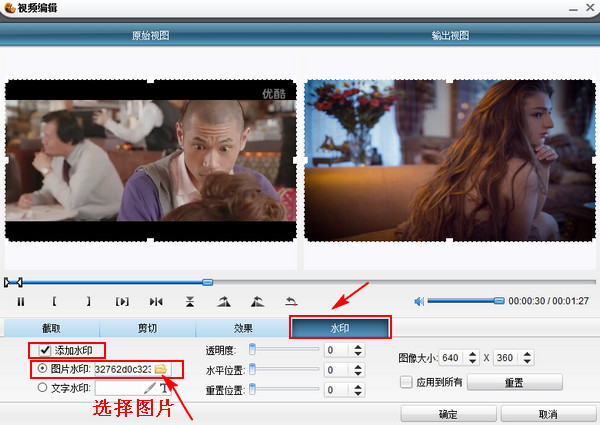Close the 视频编辑 window
This screenshot has height=425, width=600.
[x=590, y=7]
